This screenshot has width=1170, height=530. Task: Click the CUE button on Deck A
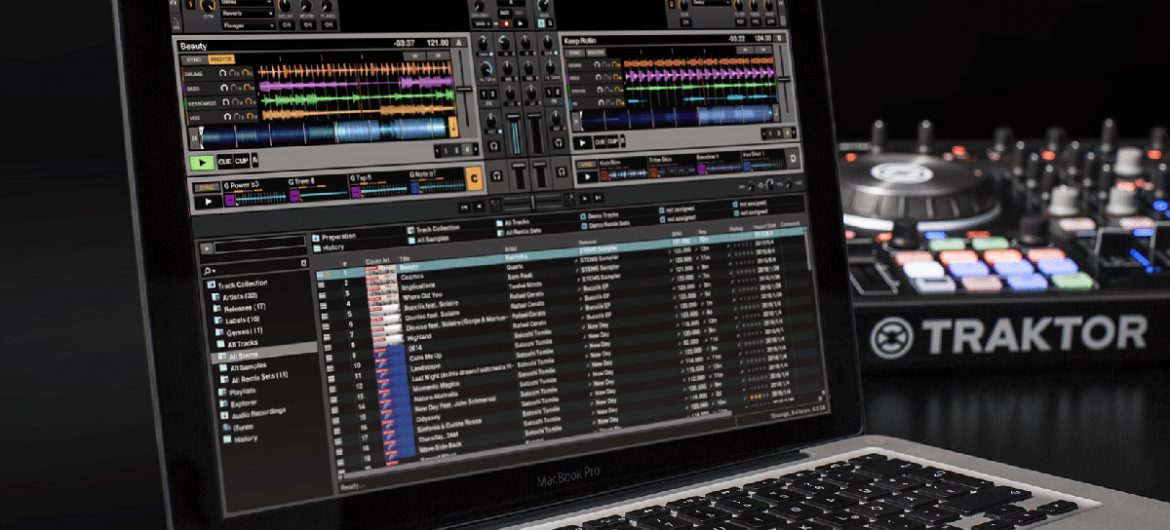click(x=225, y=161)
